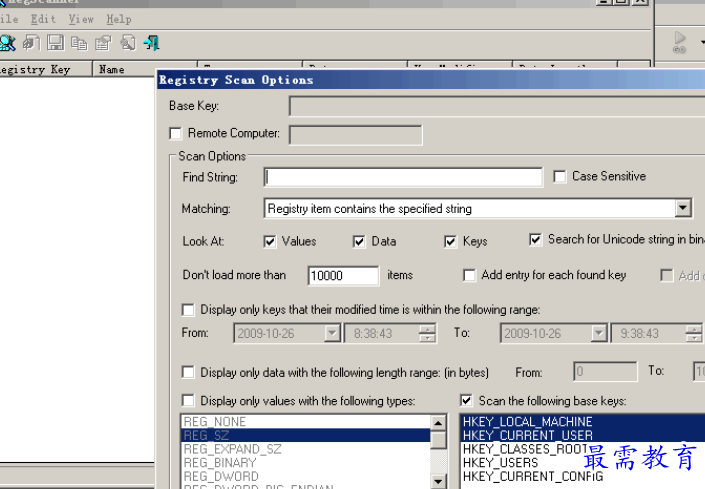Click types list scrollbar up arrow

coord(438,422)
